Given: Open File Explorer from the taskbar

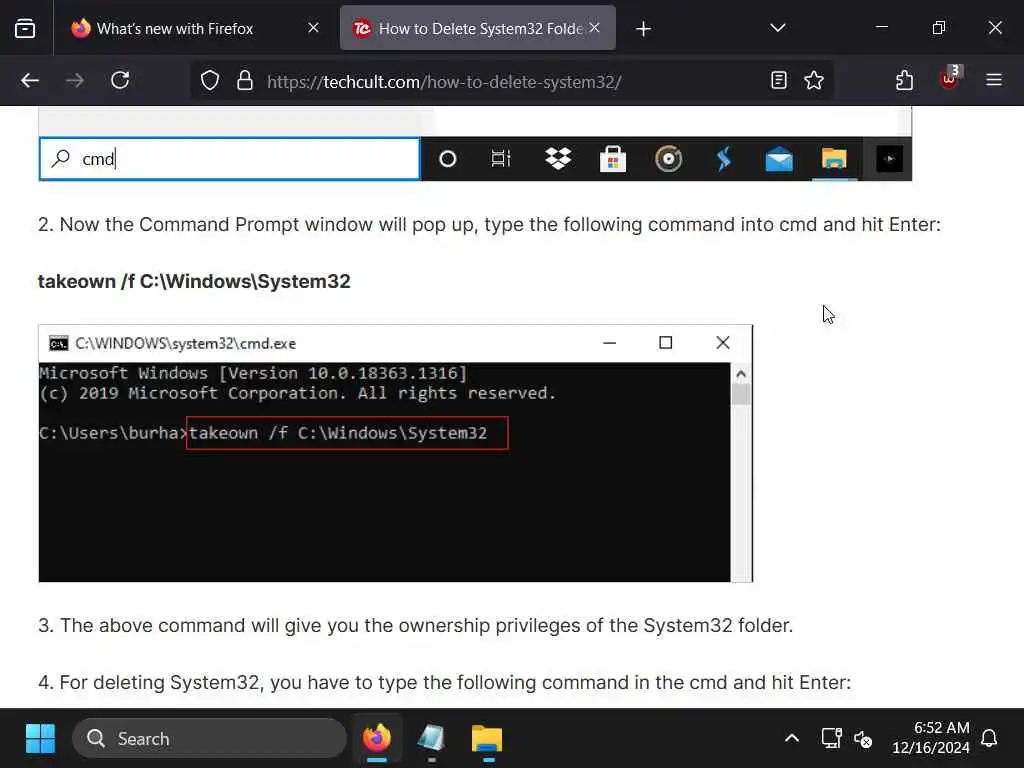Looking at the screenshot, I should click(x=487, y=739).
